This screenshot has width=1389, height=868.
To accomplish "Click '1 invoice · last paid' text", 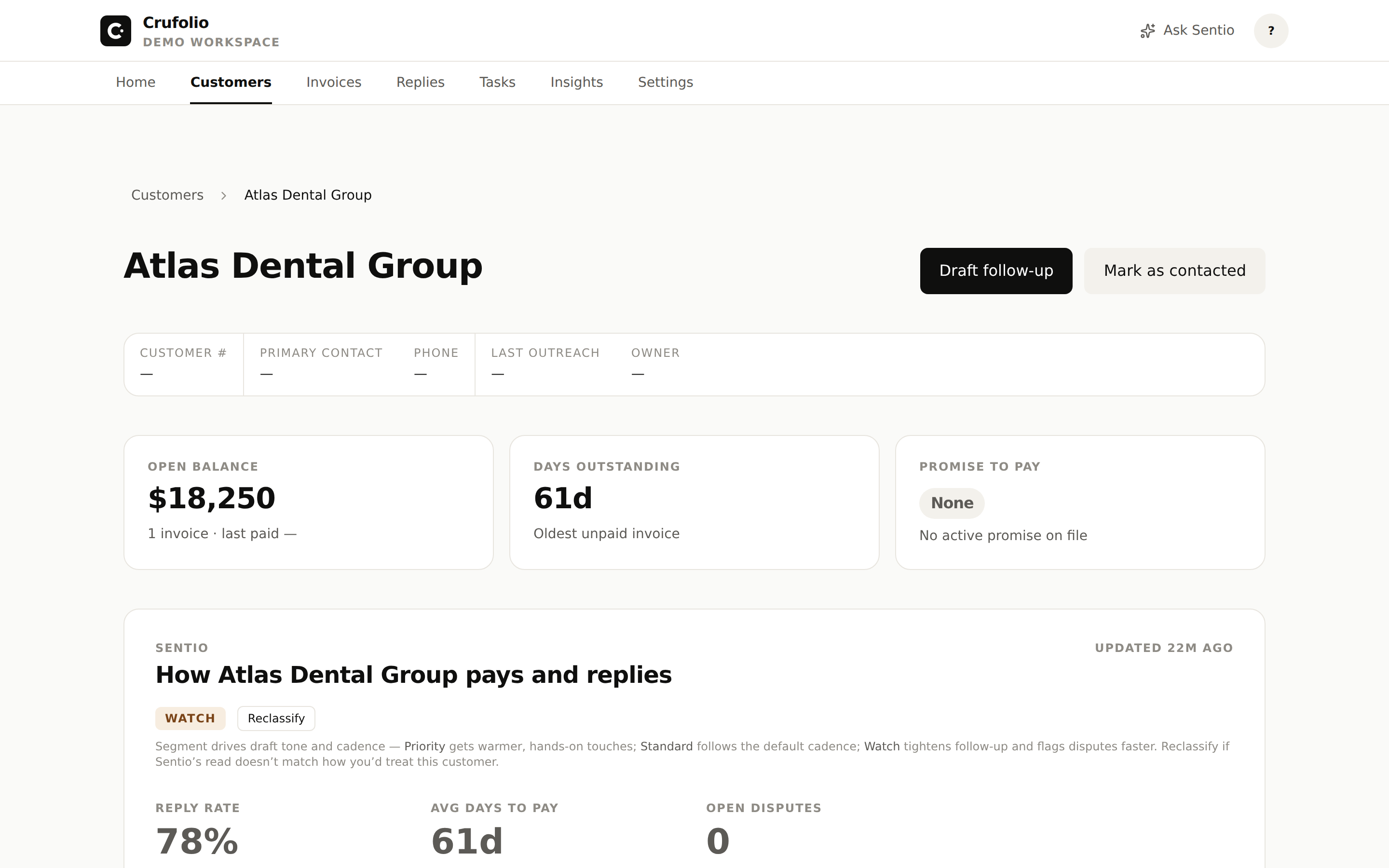I will [x=222, y=534].
